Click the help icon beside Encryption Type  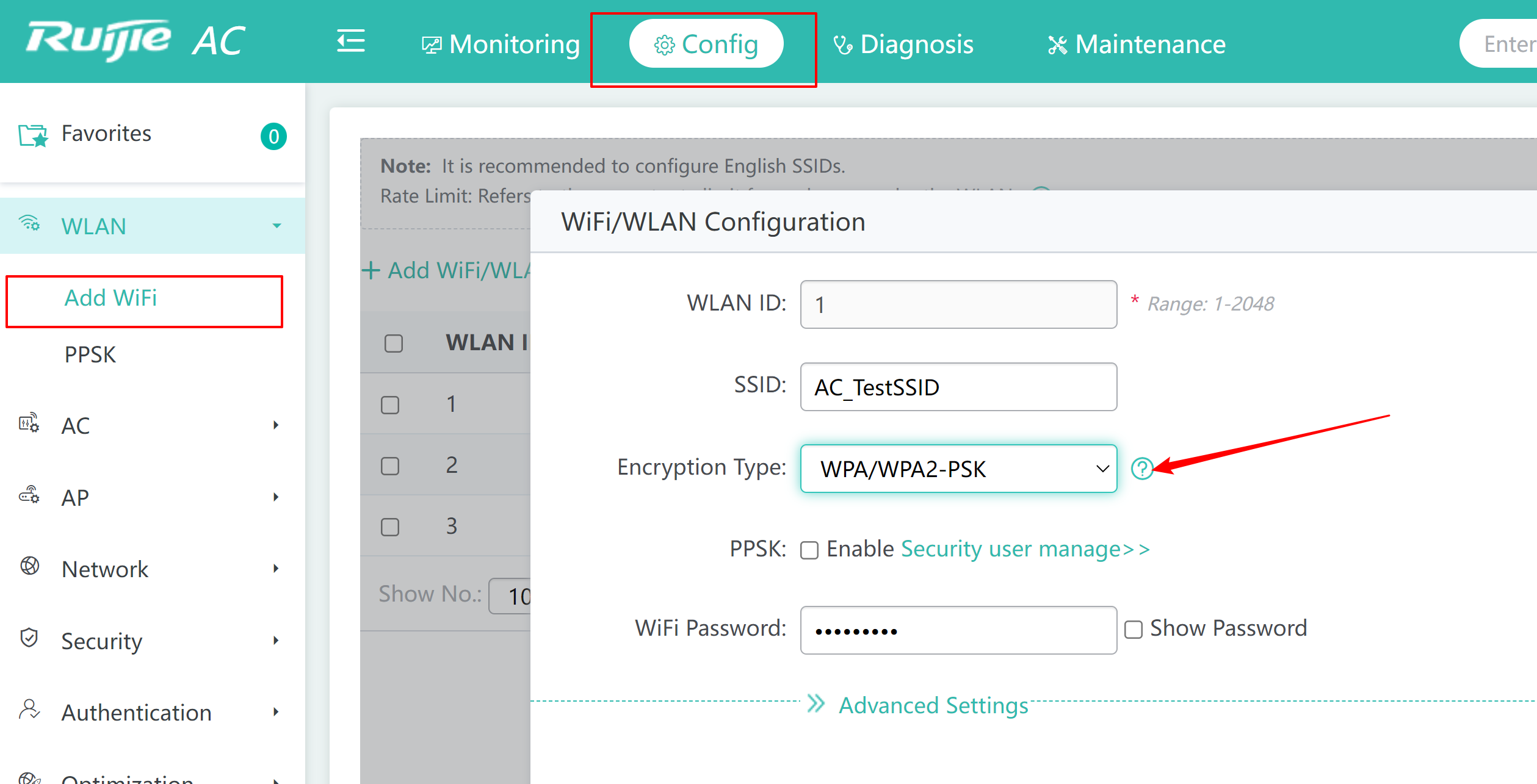pos(1141,469)
